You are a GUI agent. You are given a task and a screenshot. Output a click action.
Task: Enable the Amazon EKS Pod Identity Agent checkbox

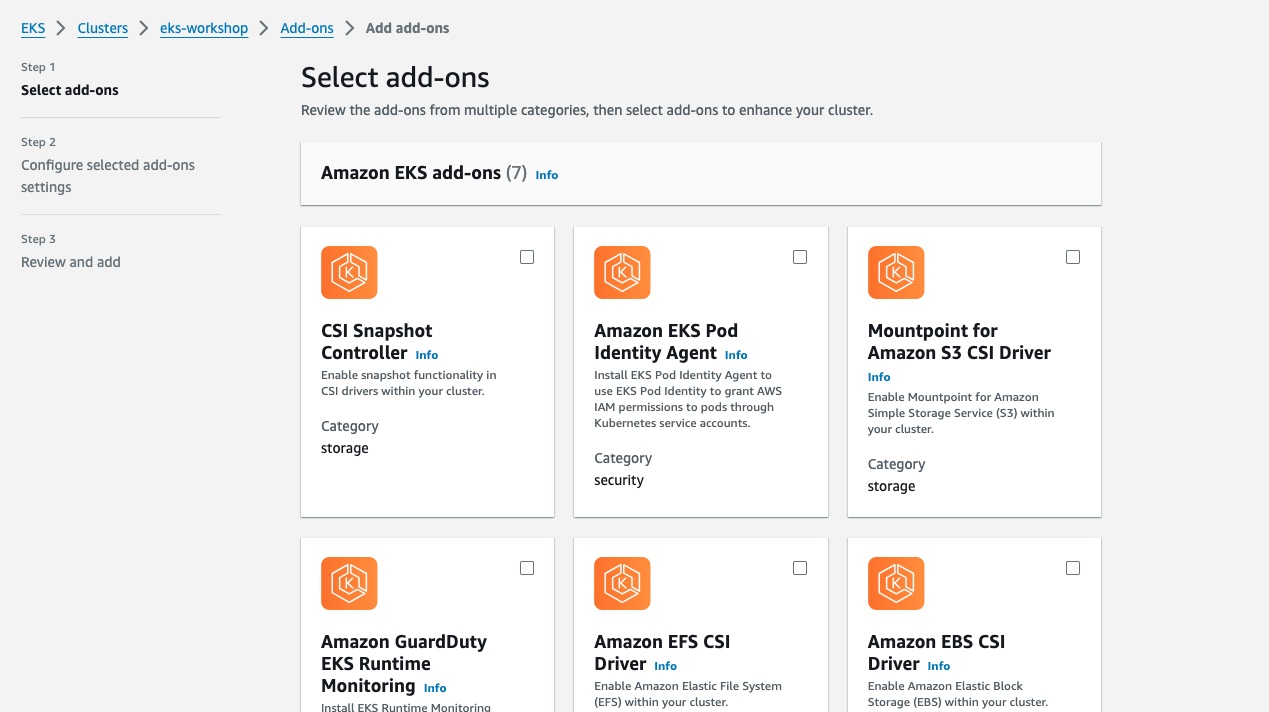[800, 257]
